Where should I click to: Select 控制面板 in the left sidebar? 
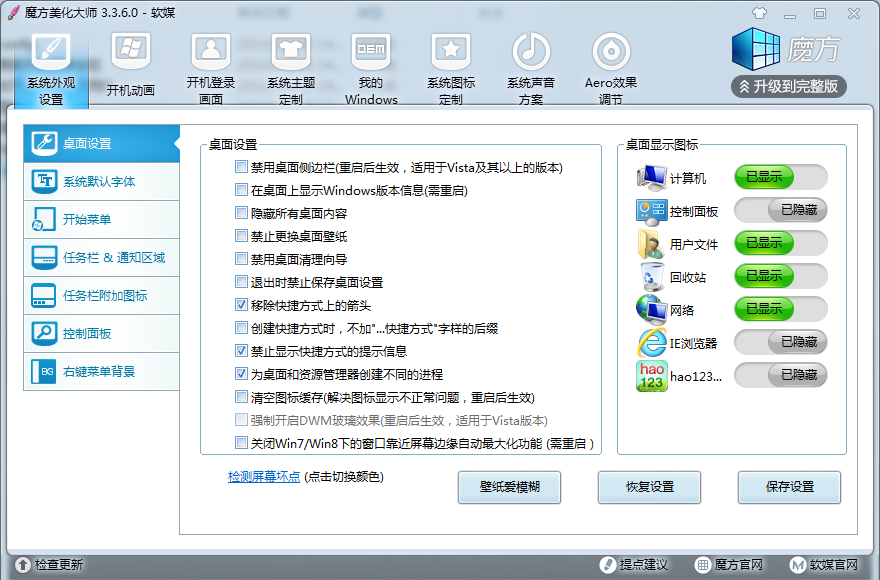pyautogui.click(x=102, y=334)
